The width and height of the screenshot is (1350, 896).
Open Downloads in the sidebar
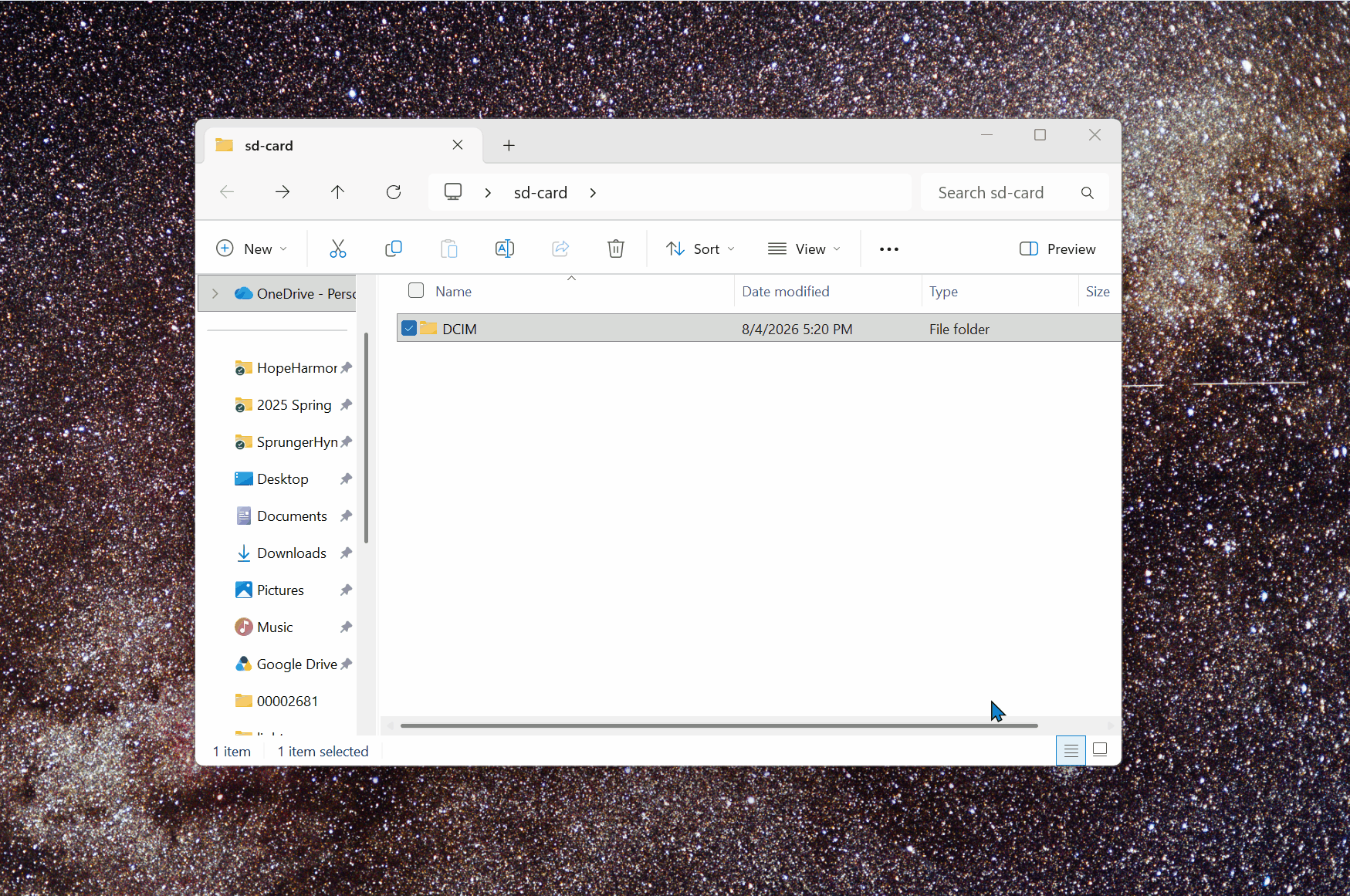(x=292, y=553)
